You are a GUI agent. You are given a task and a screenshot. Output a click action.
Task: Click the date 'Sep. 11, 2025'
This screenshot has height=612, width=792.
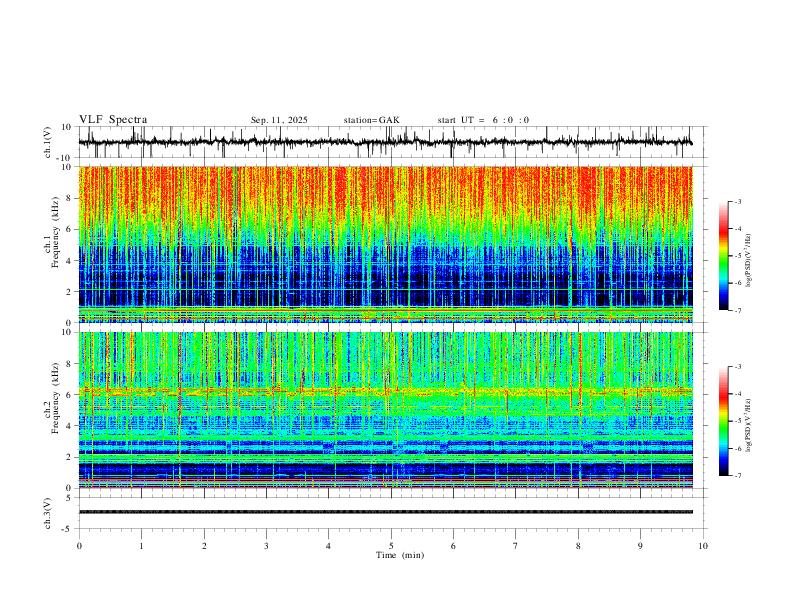click(279, 120)
